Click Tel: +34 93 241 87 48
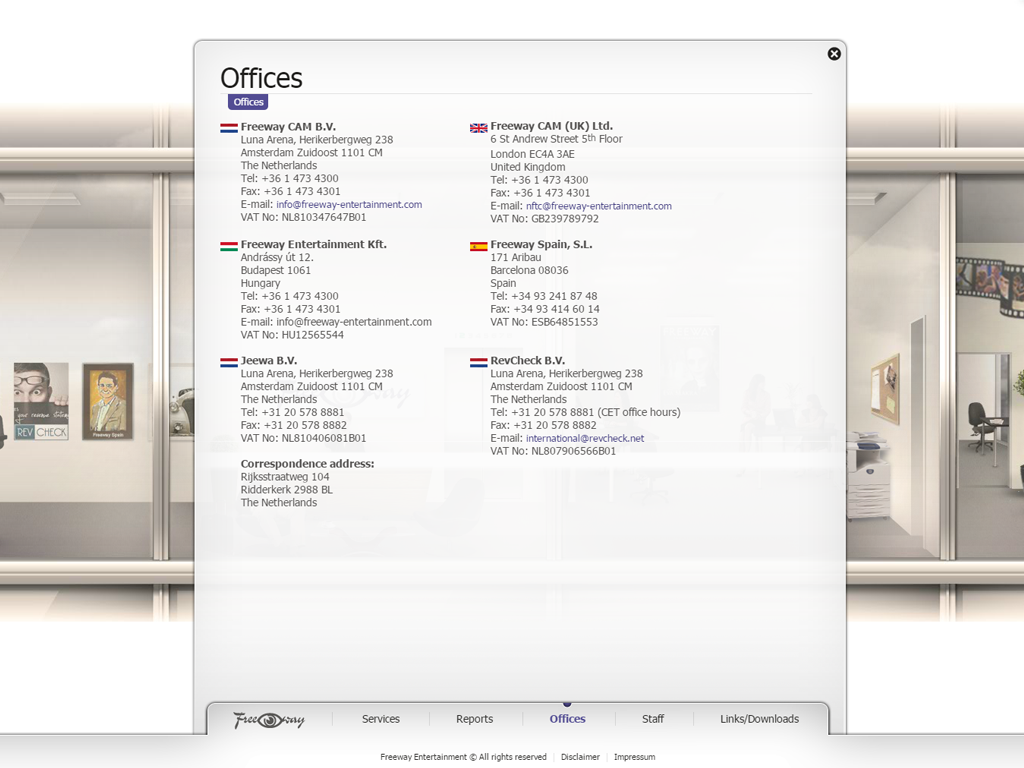The width and height of the screenshot is (1024, 768). click(x=544, y=296)
